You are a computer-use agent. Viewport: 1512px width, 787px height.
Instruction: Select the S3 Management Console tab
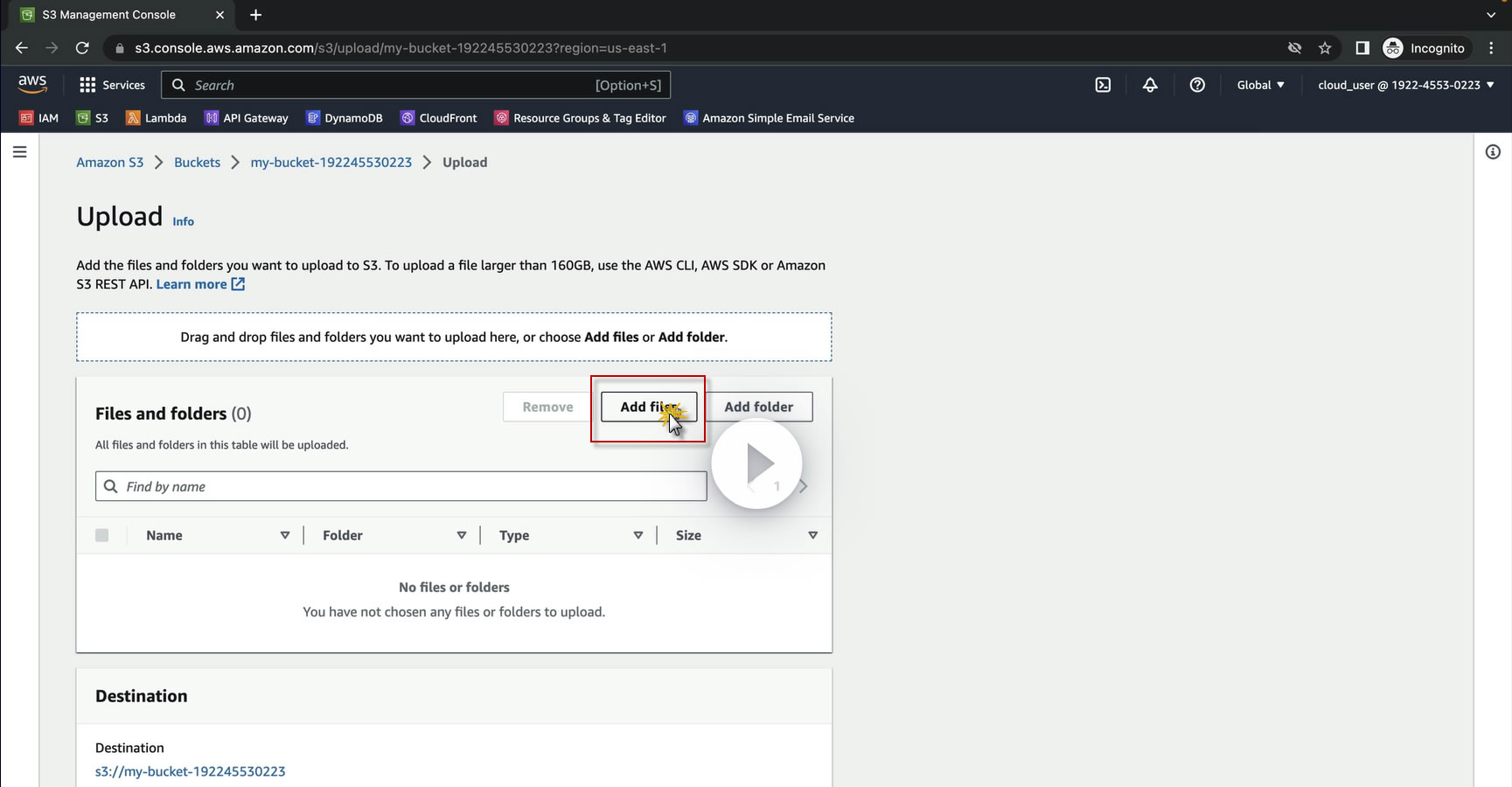click(122, 15)
